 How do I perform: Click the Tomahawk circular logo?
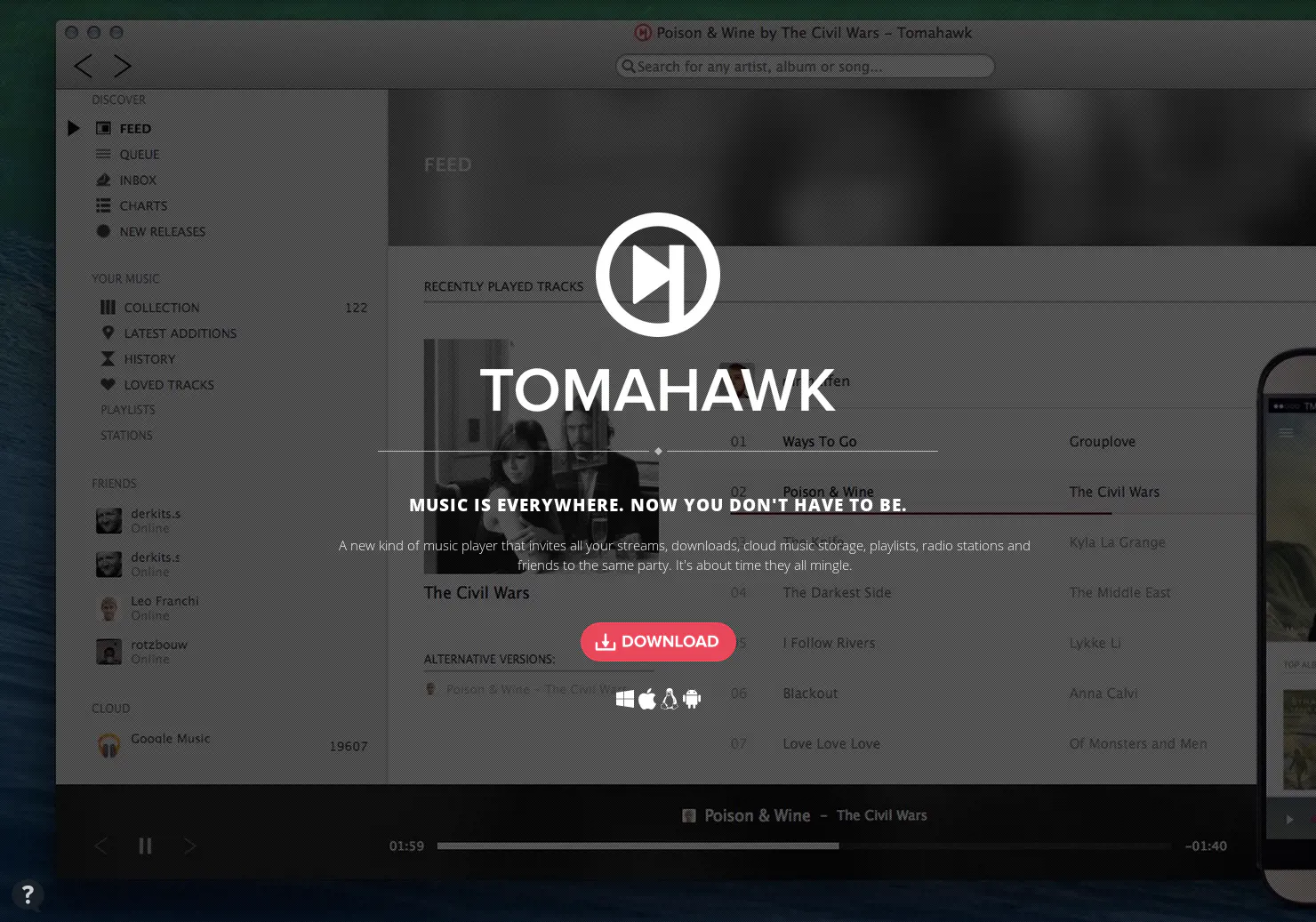pos(658,275)
